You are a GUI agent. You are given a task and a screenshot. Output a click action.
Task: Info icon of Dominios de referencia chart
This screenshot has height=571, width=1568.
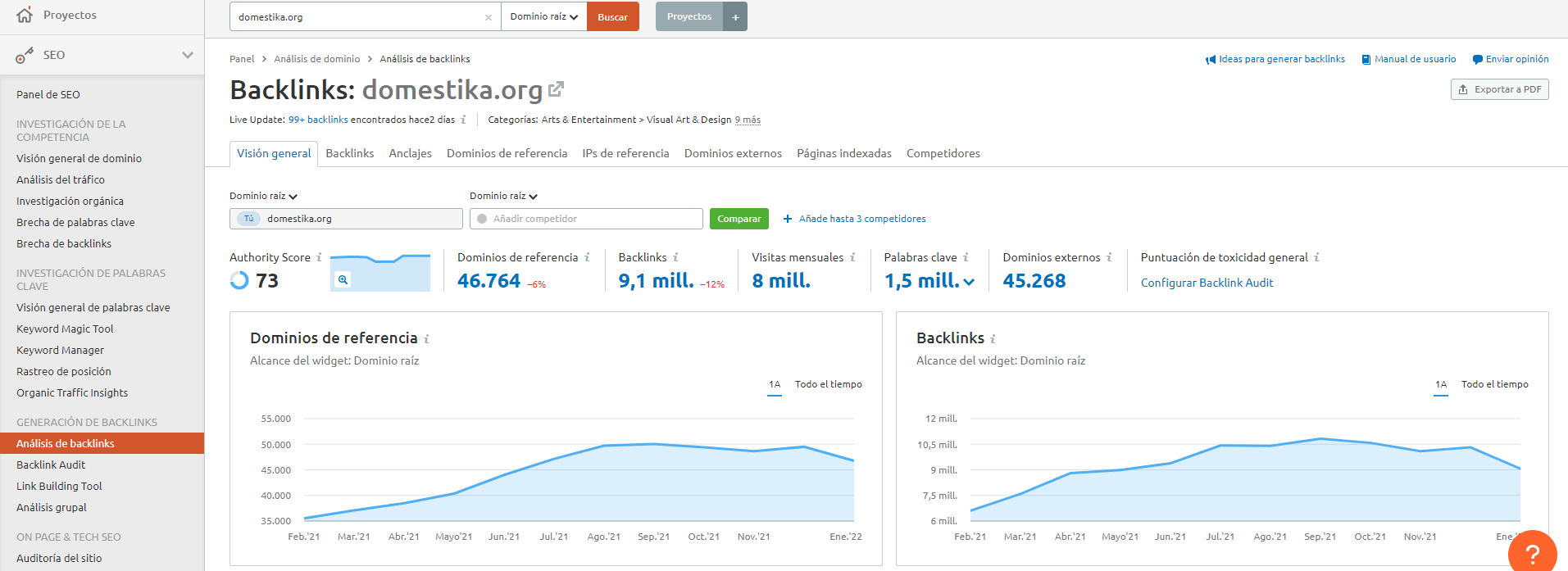pyautogui.click(x=426, y=338)
